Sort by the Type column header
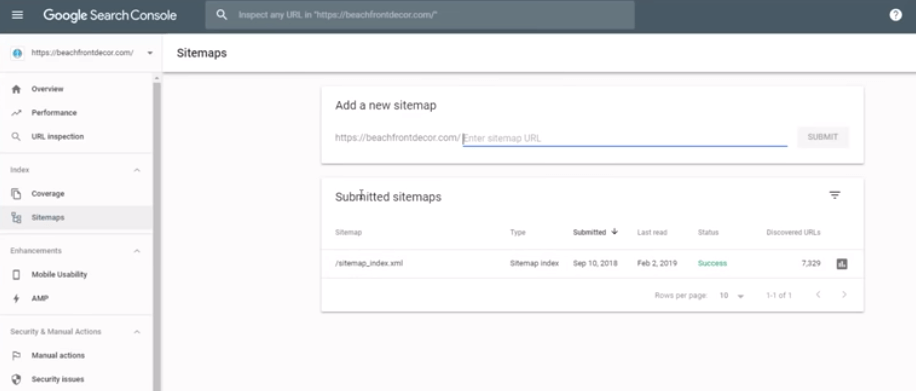The height and width of the screenshot is (391, 916). point(518,232)
